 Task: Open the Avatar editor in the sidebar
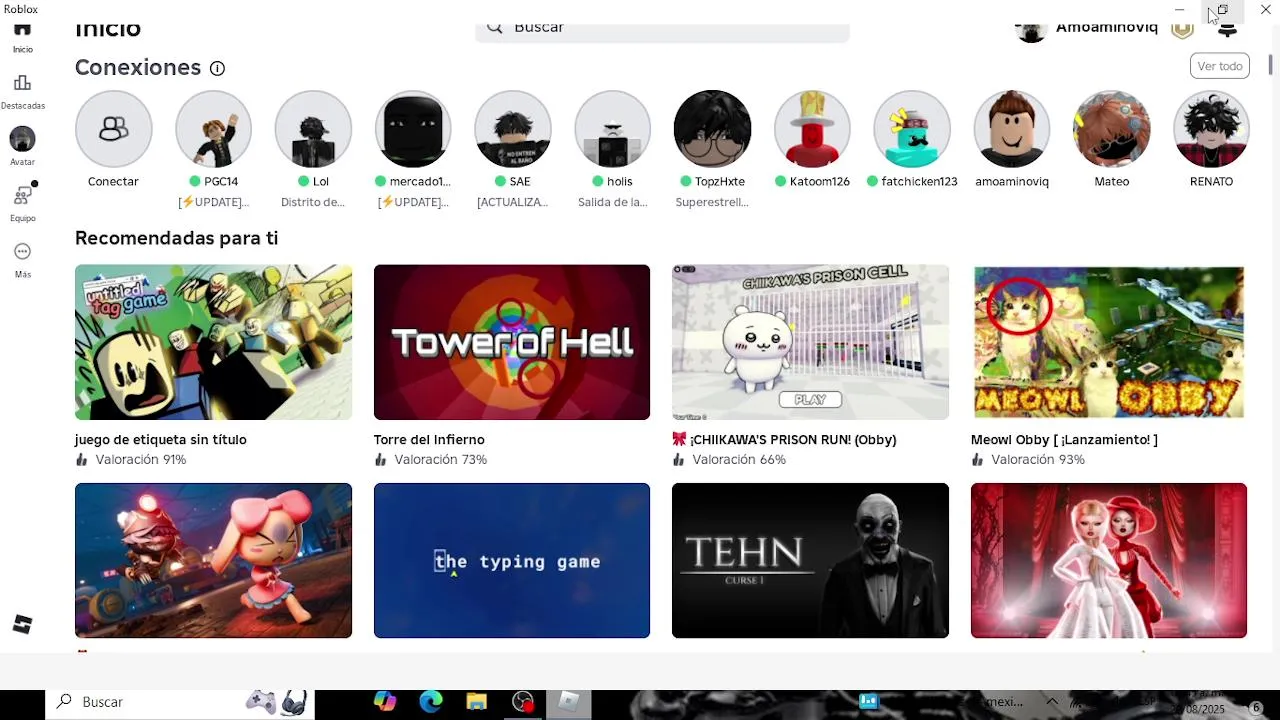pos(22,146)
